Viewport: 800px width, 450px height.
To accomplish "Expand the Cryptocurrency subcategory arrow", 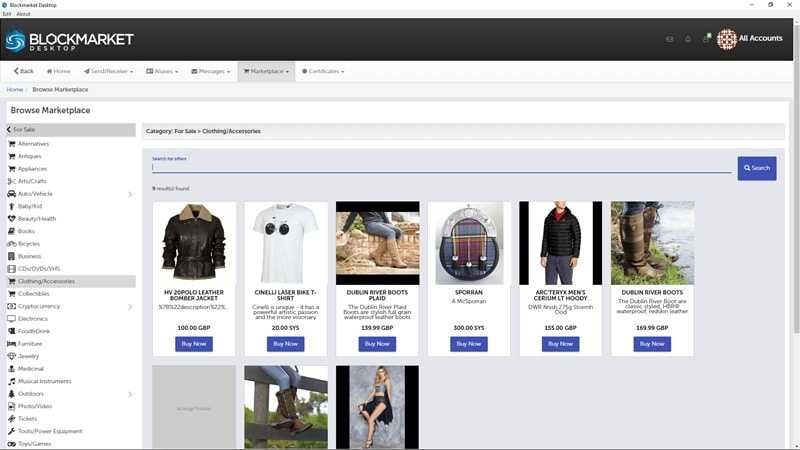I will [129, 306].
